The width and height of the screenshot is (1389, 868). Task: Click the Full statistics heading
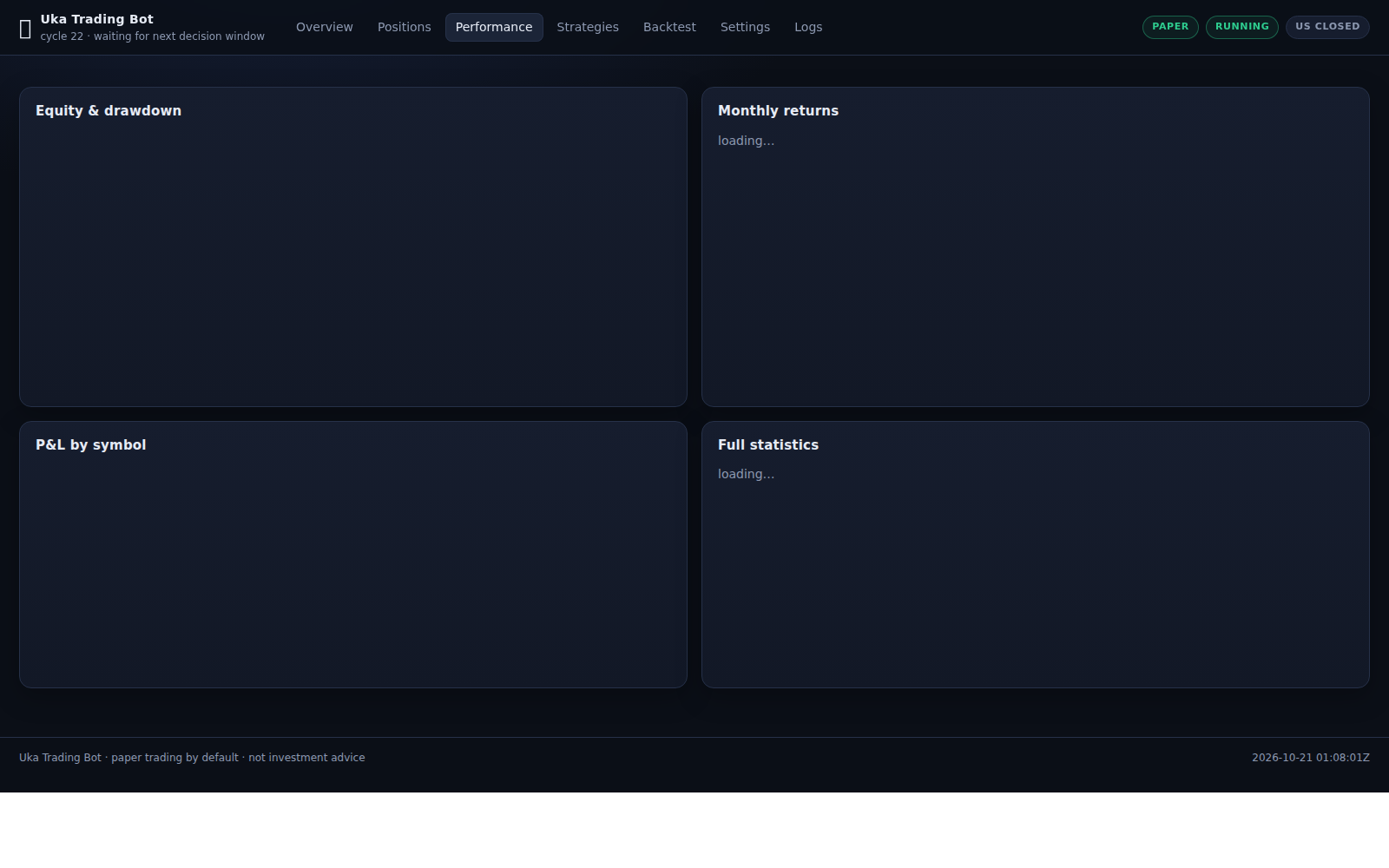point(768,445)
